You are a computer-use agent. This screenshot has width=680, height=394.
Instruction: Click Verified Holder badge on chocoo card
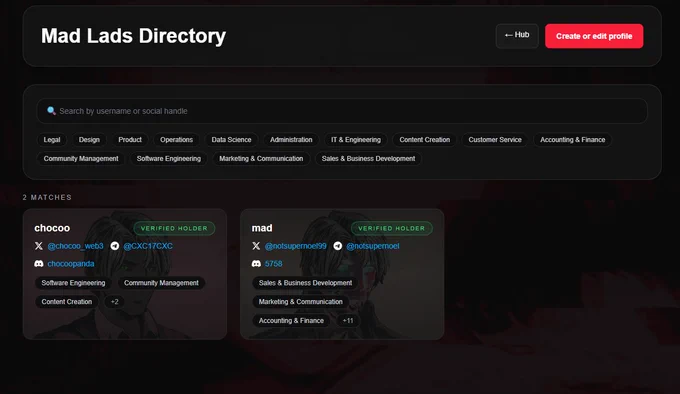[x=174, y=228]
